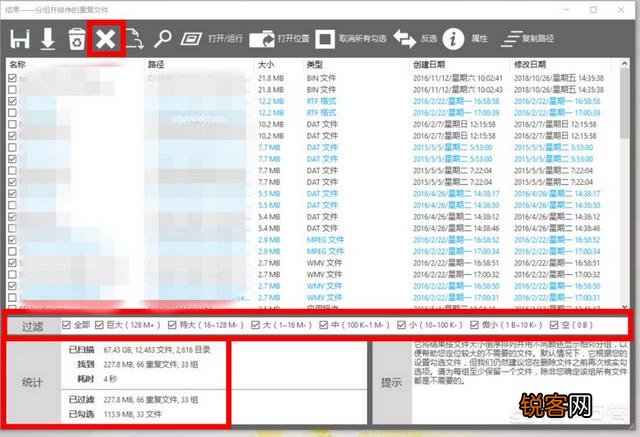
Task: Click the 已勾选 113.9 MB, 33 文件 line
Action: click(x=115, y=414)
